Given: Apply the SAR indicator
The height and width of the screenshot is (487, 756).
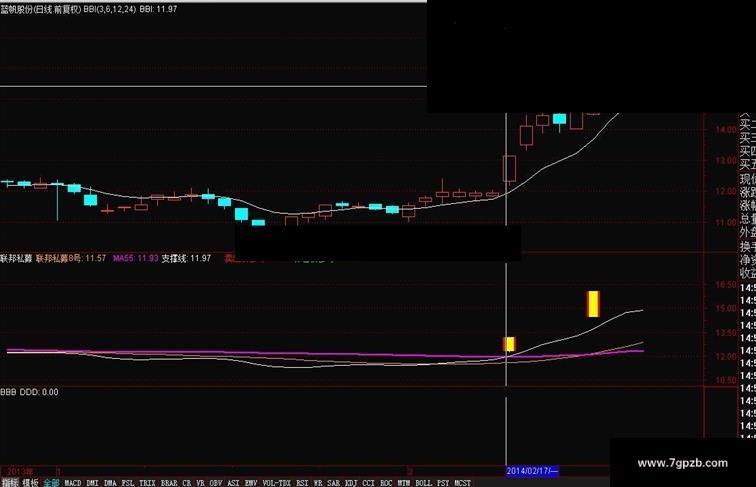Looking at the screenshot, I should 334,483.
